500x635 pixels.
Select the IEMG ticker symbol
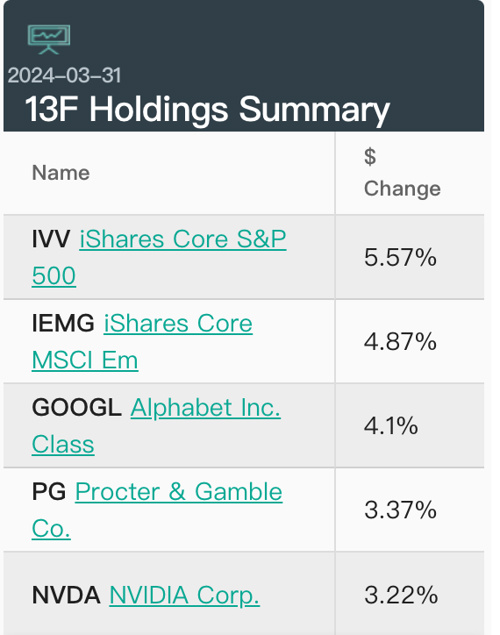[x=63, y=323]
